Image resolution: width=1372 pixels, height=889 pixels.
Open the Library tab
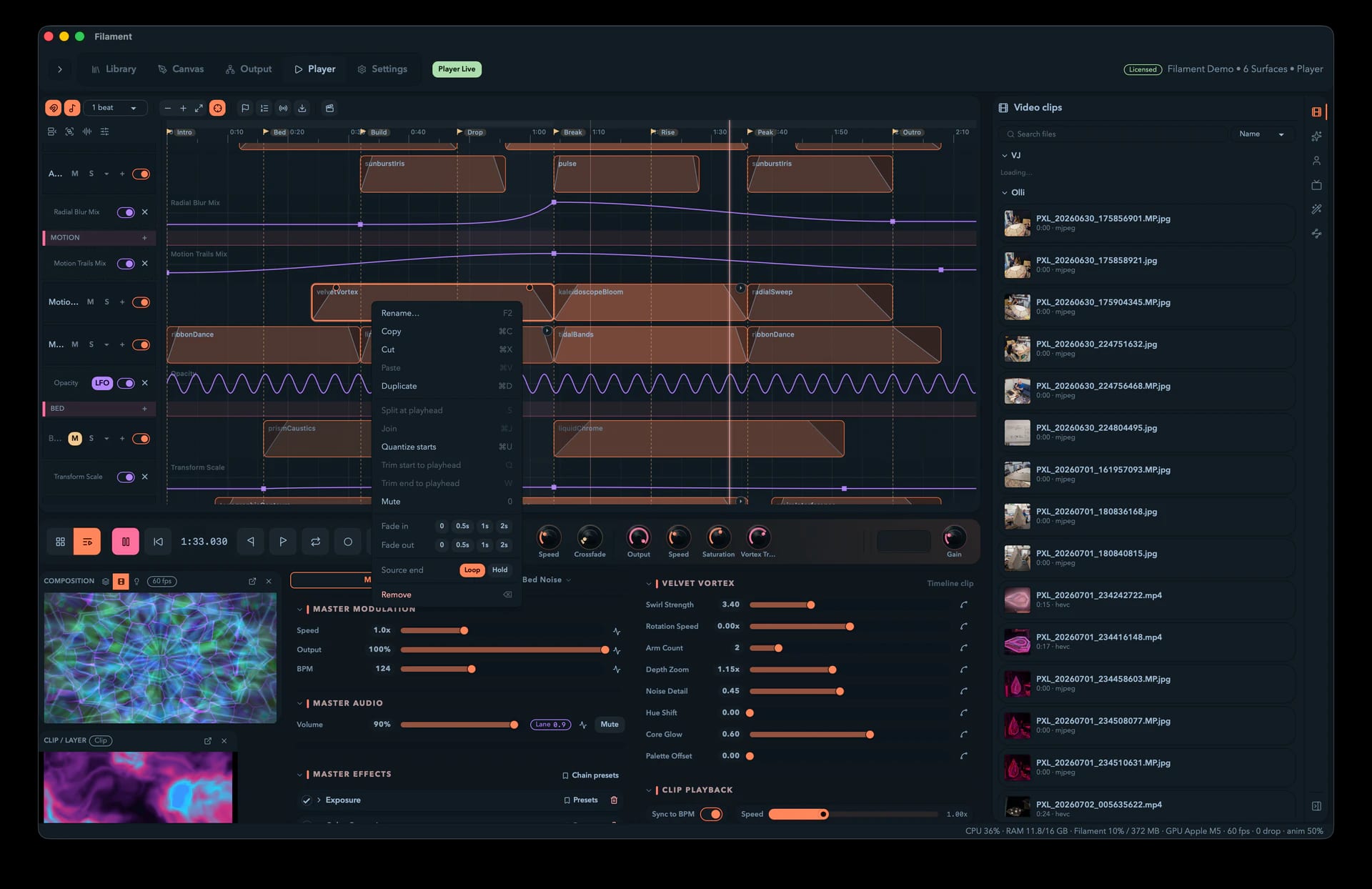[x=114, y=69]
